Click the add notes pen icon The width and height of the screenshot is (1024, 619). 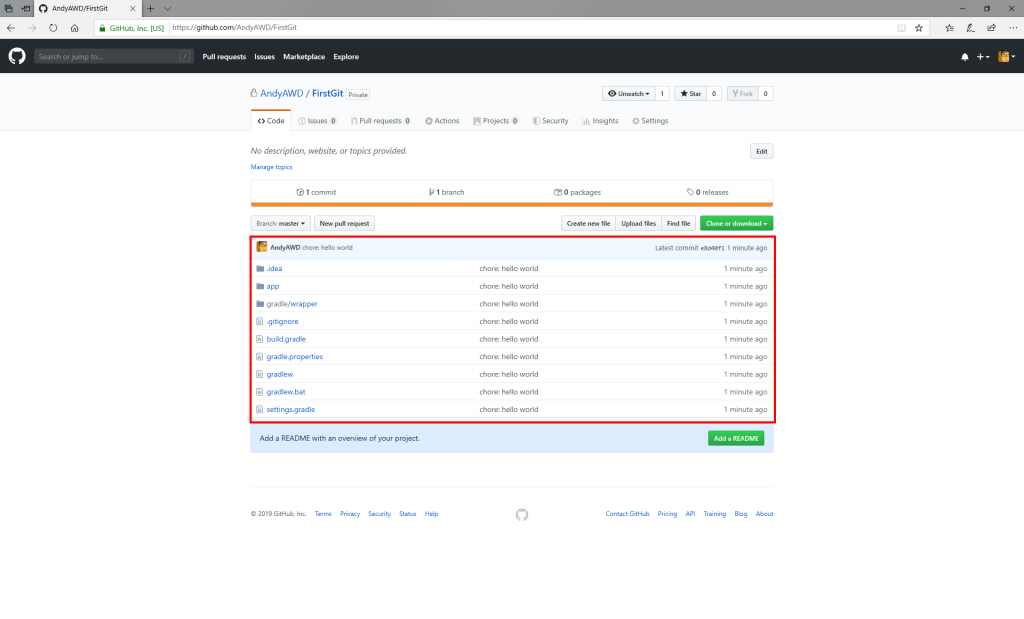click(x=970, y=28)
